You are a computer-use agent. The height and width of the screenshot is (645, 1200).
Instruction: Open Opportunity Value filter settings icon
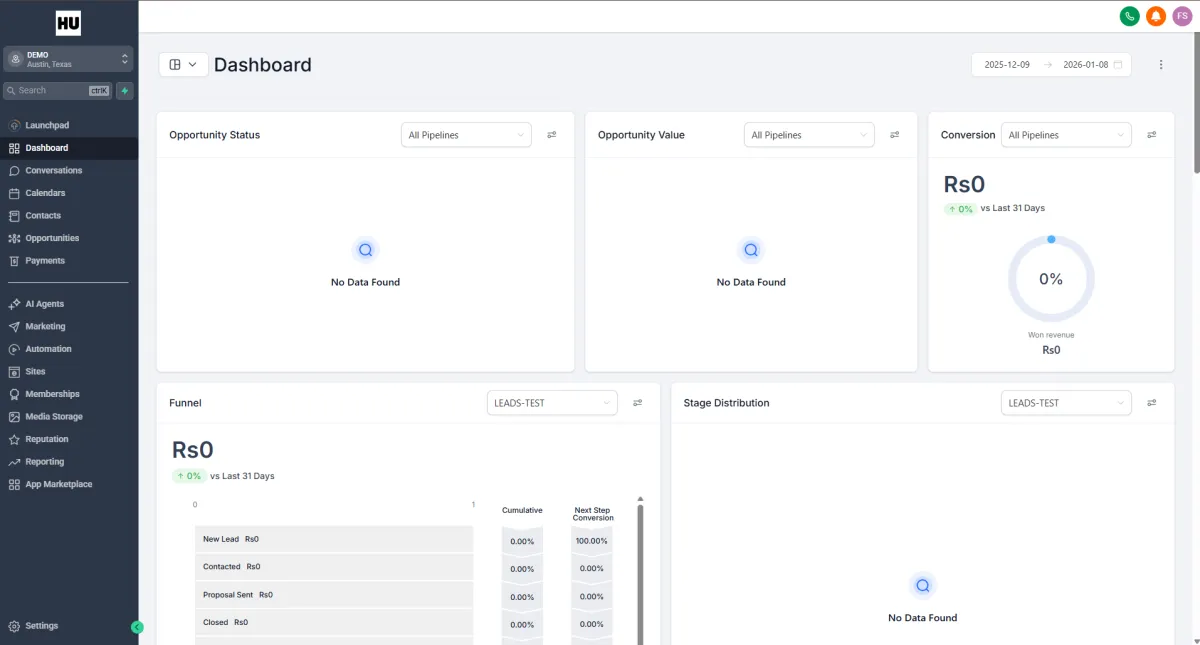pyautogui.click(x=895, y=135)
